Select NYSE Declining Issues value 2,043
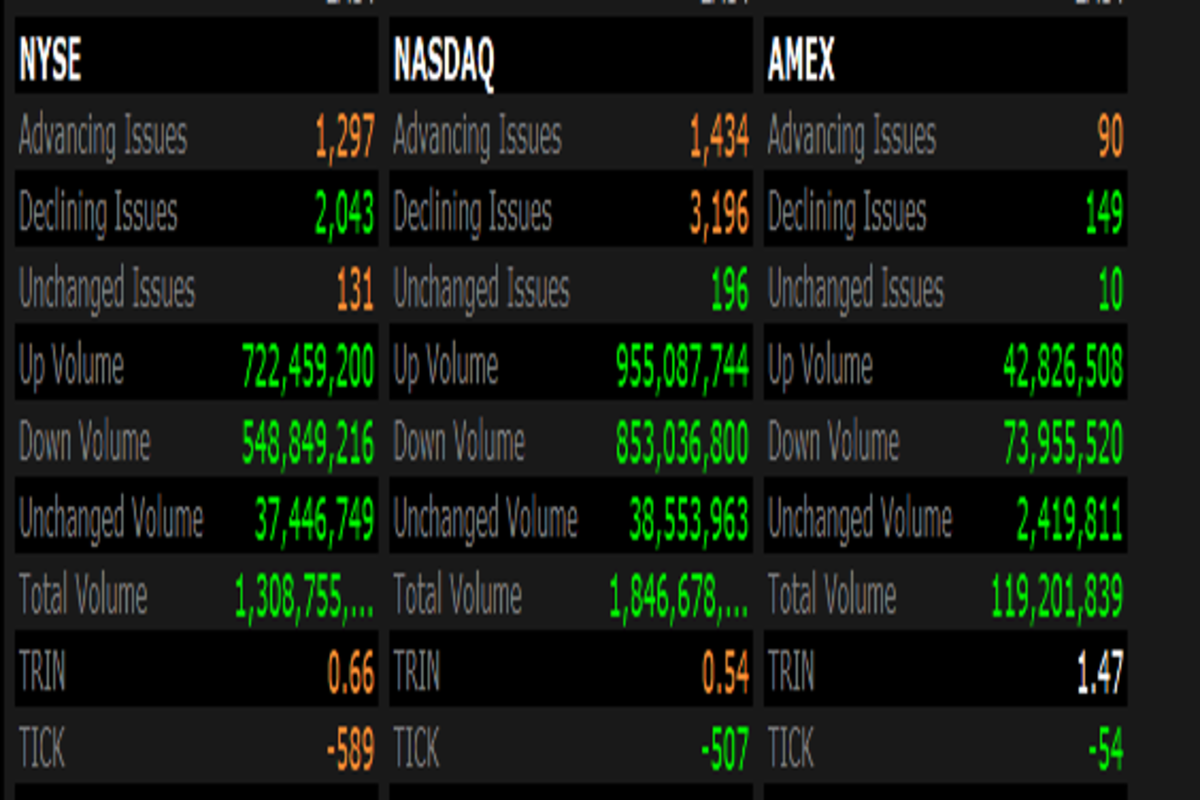The width and height of the screenshot is (1200, 800). 343,213
